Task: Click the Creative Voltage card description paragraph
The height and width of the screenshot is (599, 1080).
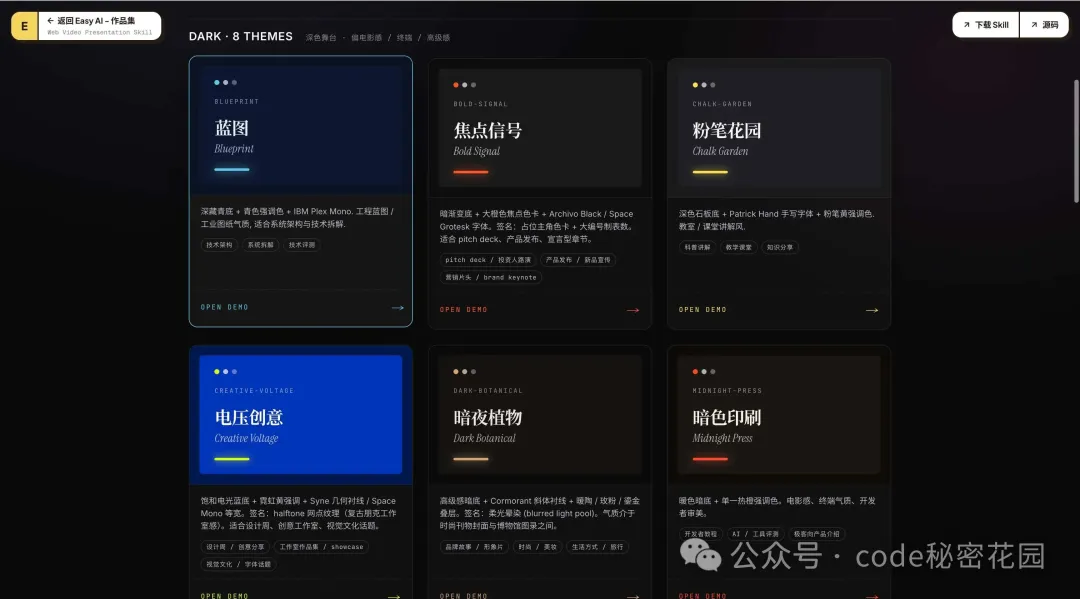Action: [298, 513]
